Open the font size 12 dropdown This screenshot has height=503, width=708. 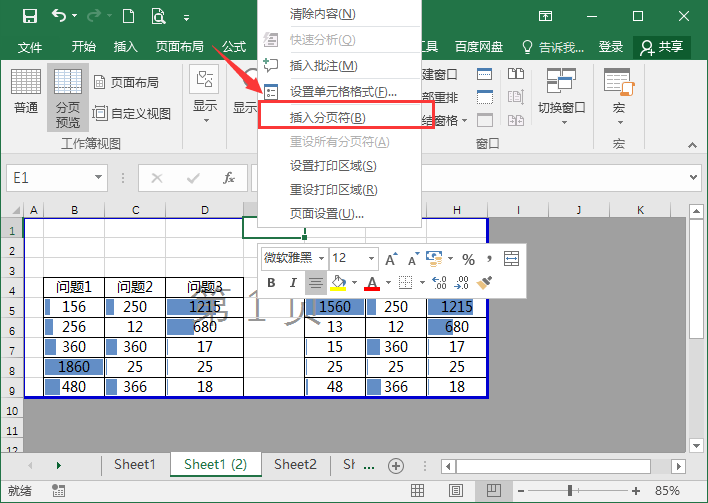(371, 259)
